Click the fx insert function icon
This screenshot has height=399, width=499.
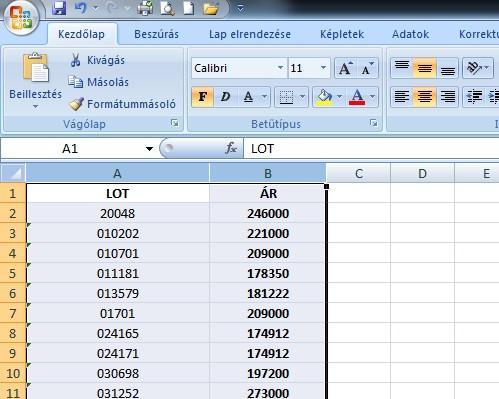231,148
